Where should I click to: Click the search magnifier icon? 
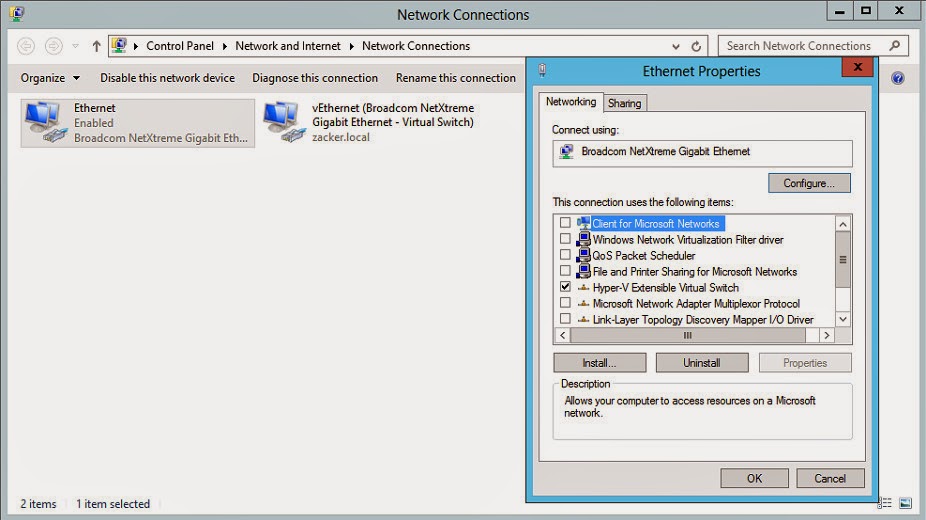click(x=895, y=45)
